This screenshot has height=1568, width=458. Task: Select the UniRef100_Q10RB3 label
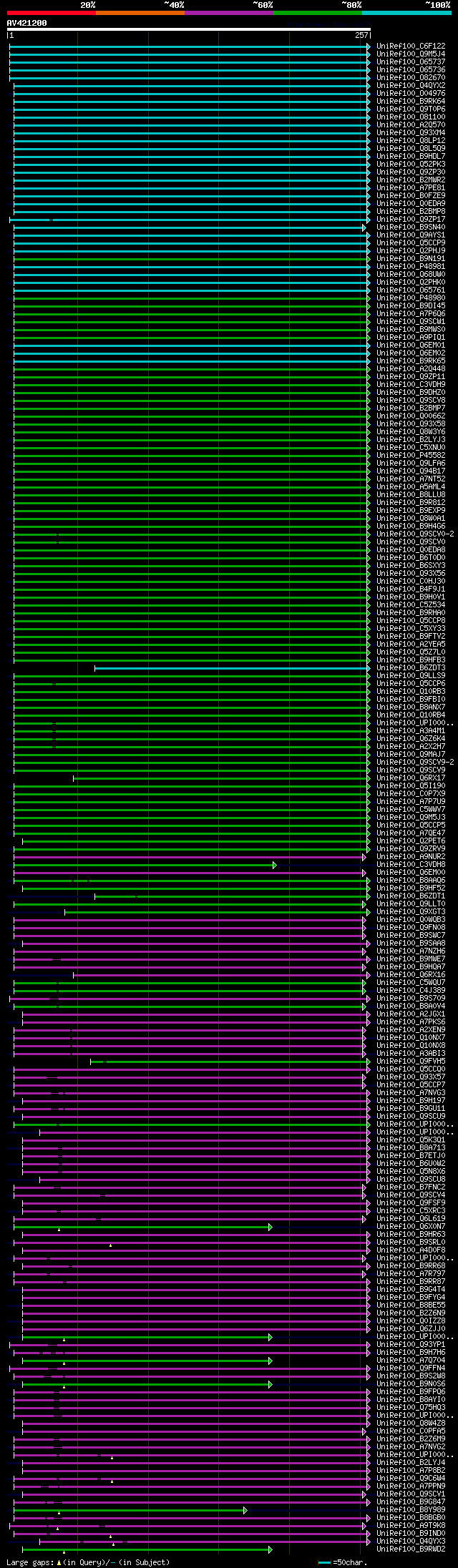click(x=411, y=691)
